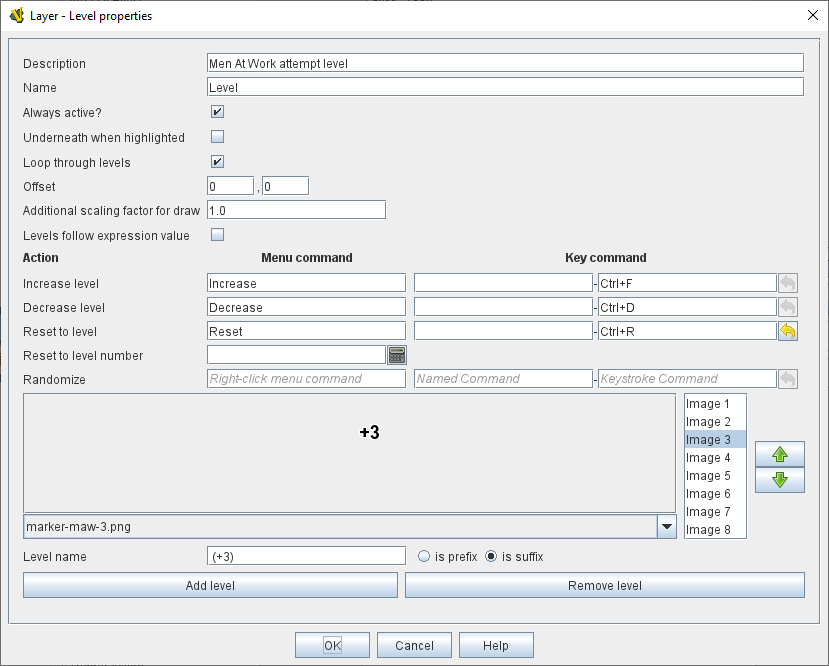Open calculator for Reset to level number
829x666 pixels.
[396, 355]
